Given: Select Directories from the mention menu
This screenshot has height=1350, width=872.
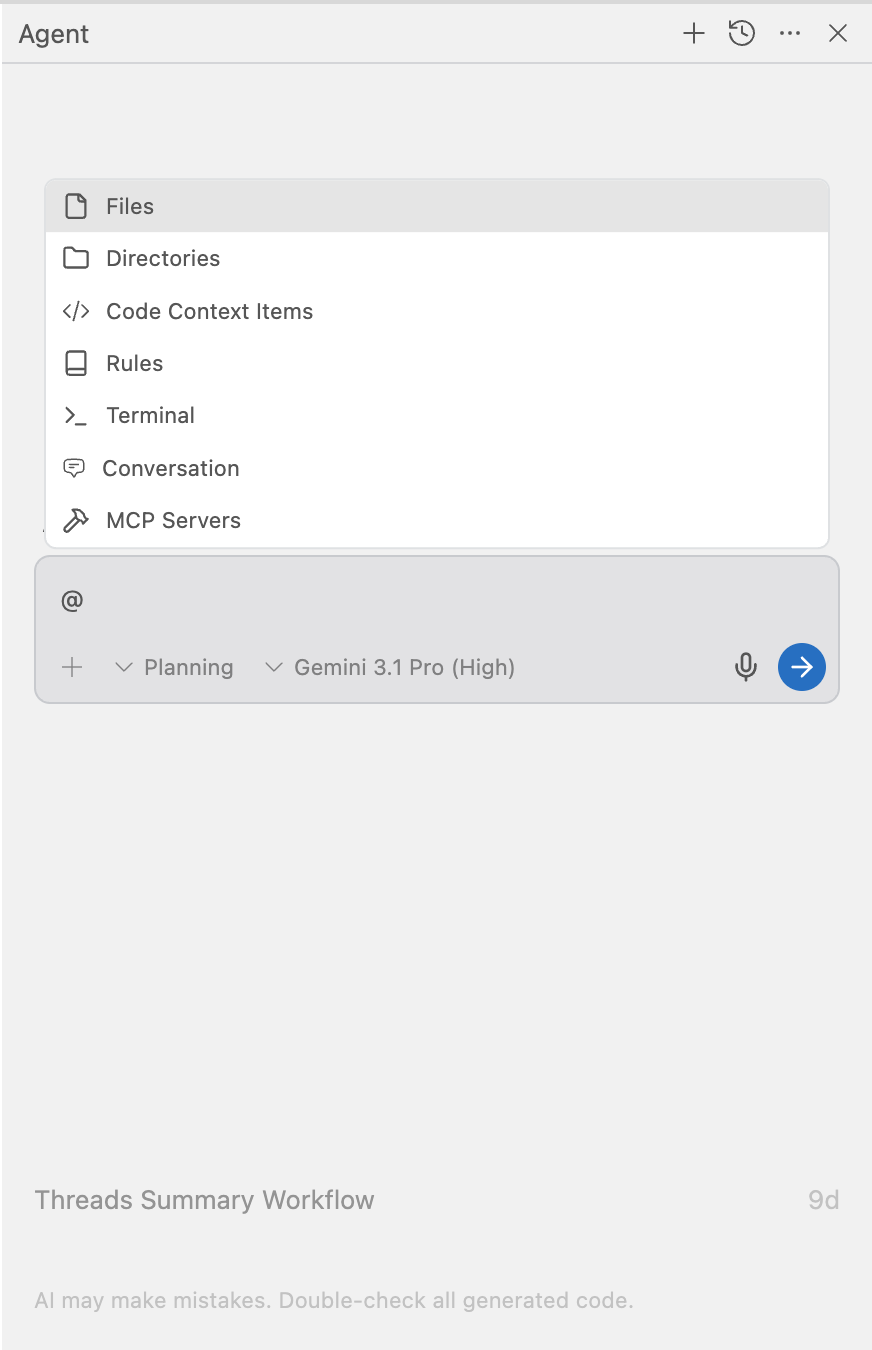Looking at the screenshot, I should pos(163,259).
